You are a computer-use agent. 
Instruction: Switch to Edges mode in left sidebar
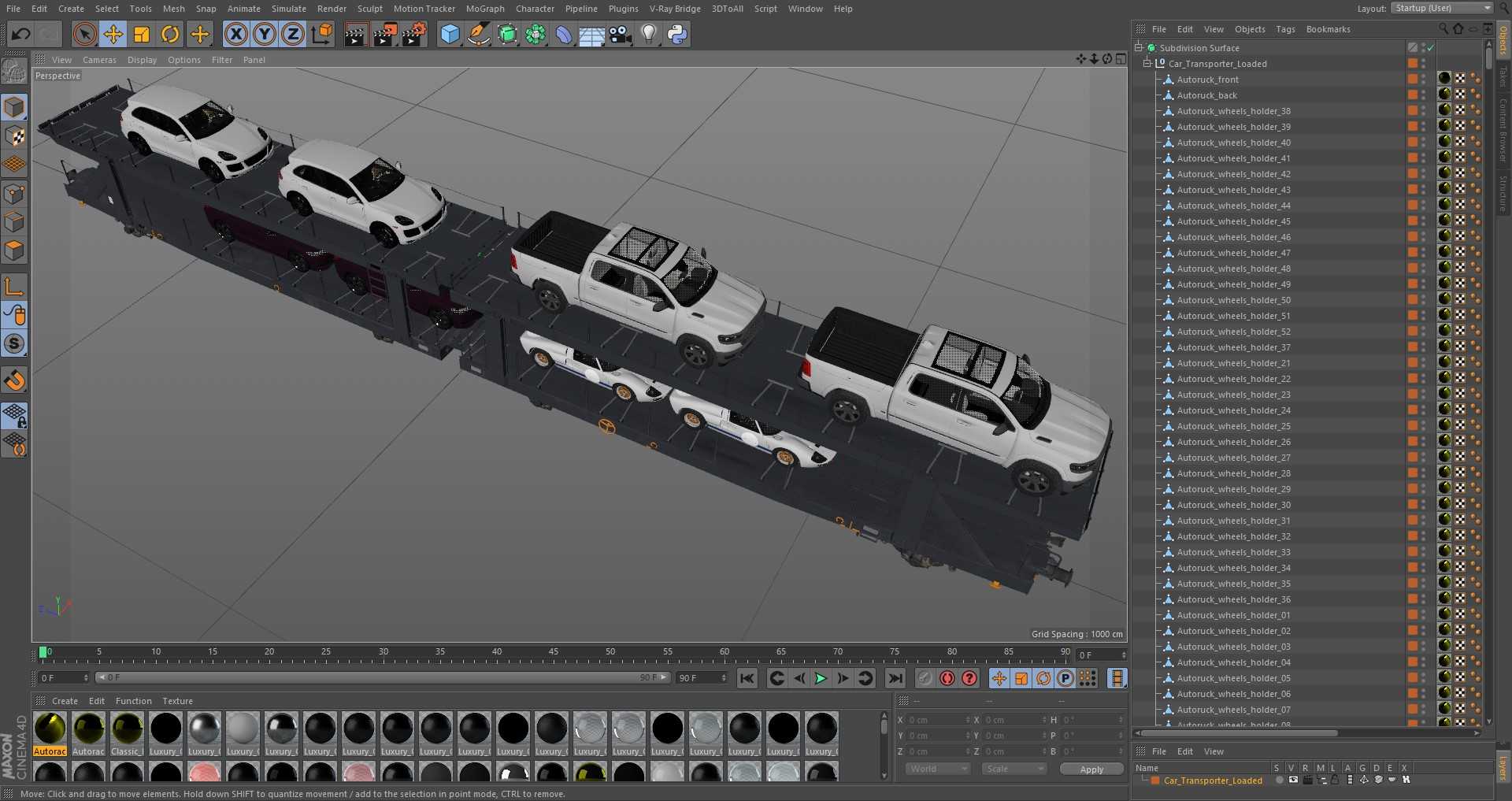coord(14,222)
